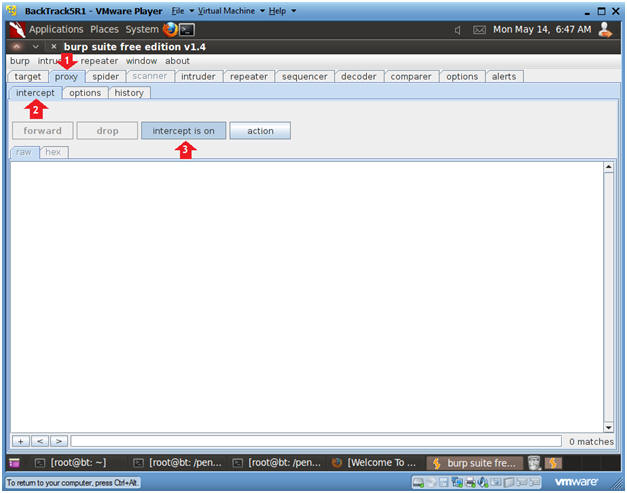Select the hex view tab
627x493 pixels.
pyautogui.click(x=53, y=152)
